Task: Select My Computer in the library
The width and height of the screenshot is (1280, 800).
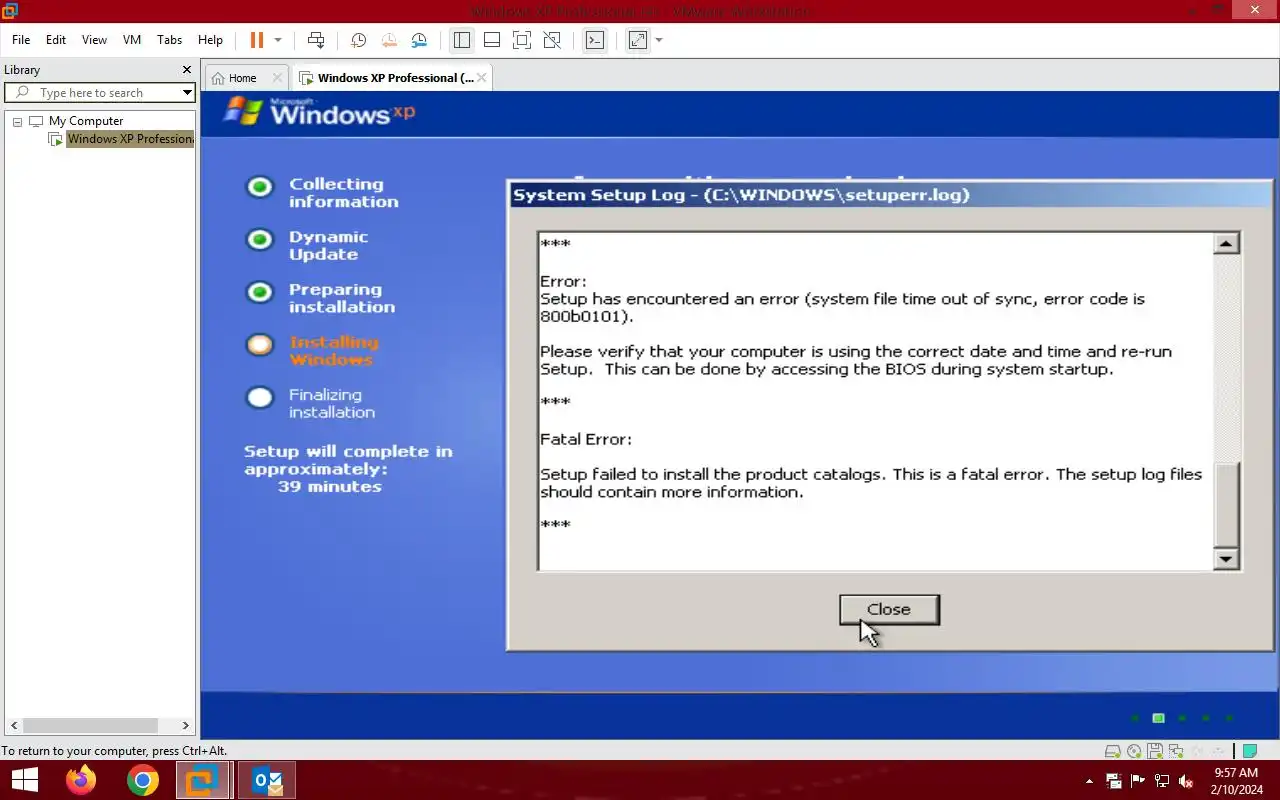Action: click(x=86, y=121)
